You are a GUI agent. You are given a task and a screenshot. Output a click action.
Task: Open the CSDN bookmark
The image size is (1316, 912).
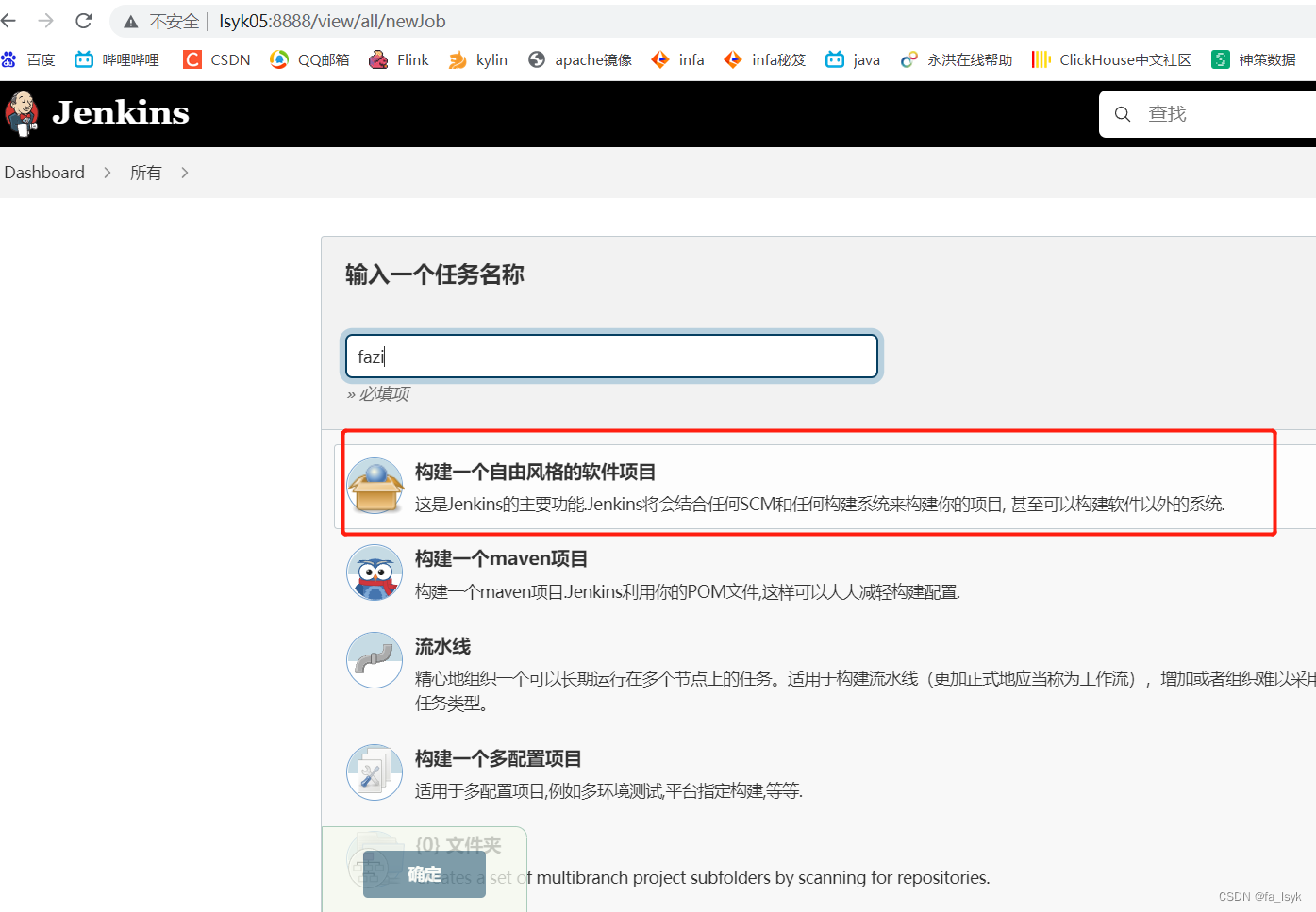tap(217, 59)
